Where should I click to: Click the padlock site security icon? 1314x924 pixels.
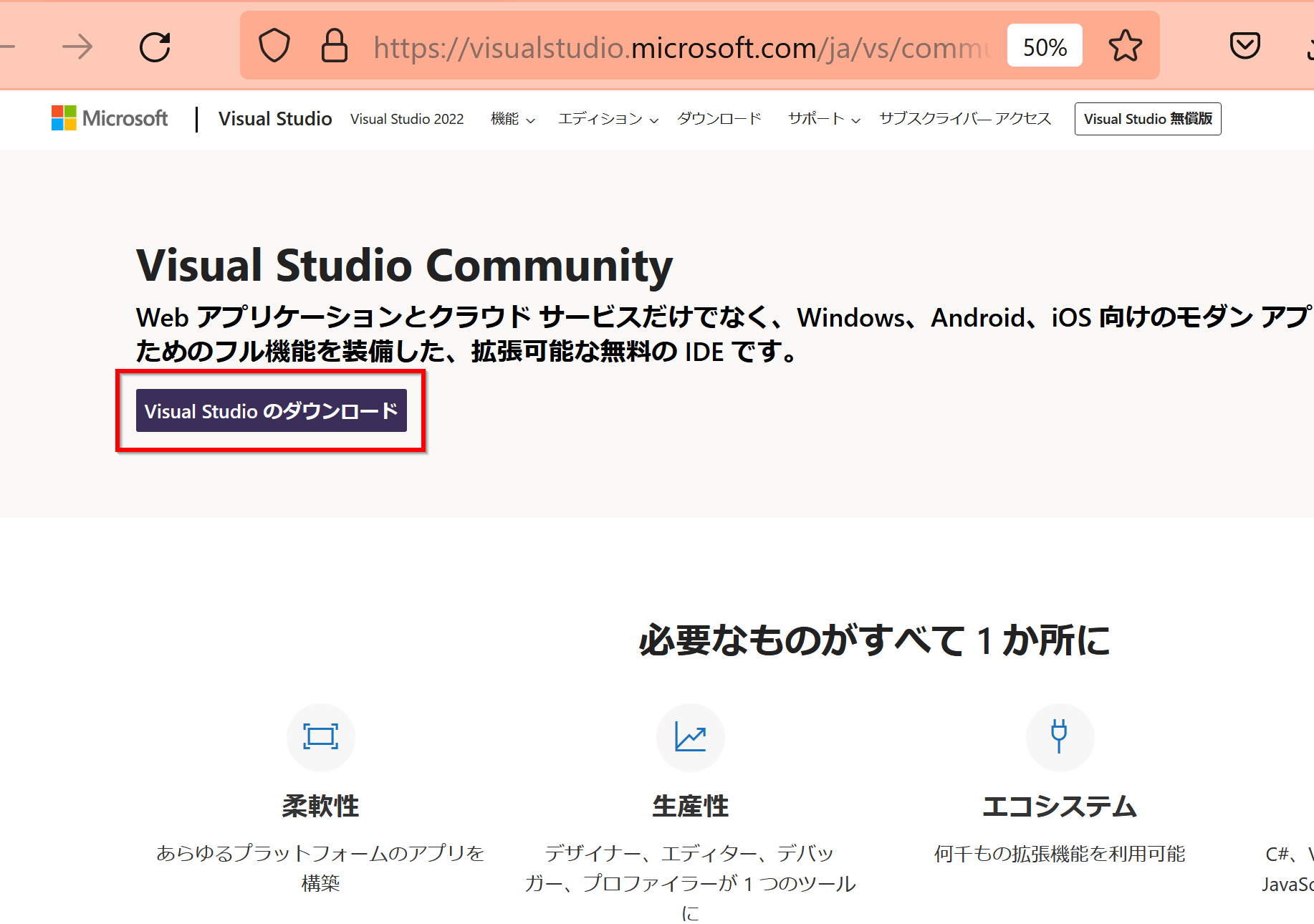[x=334, y=46]
